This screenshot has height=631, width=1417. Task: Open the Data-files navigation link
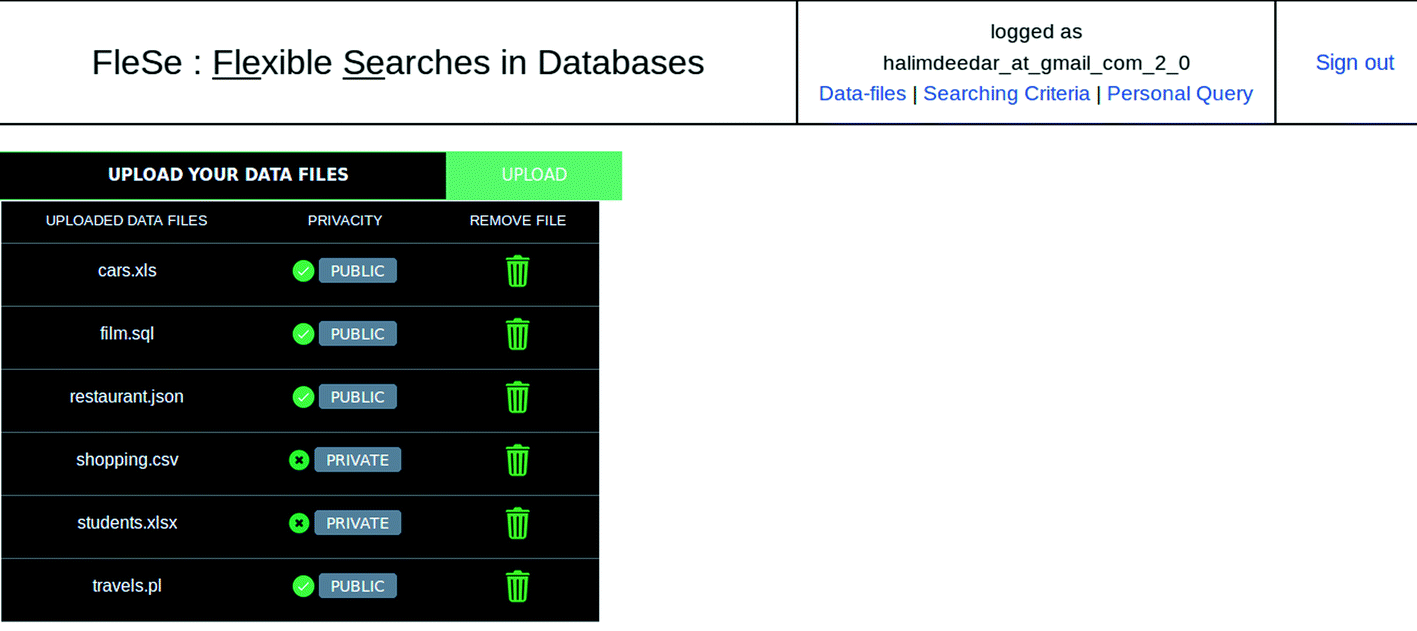point(862,93)
